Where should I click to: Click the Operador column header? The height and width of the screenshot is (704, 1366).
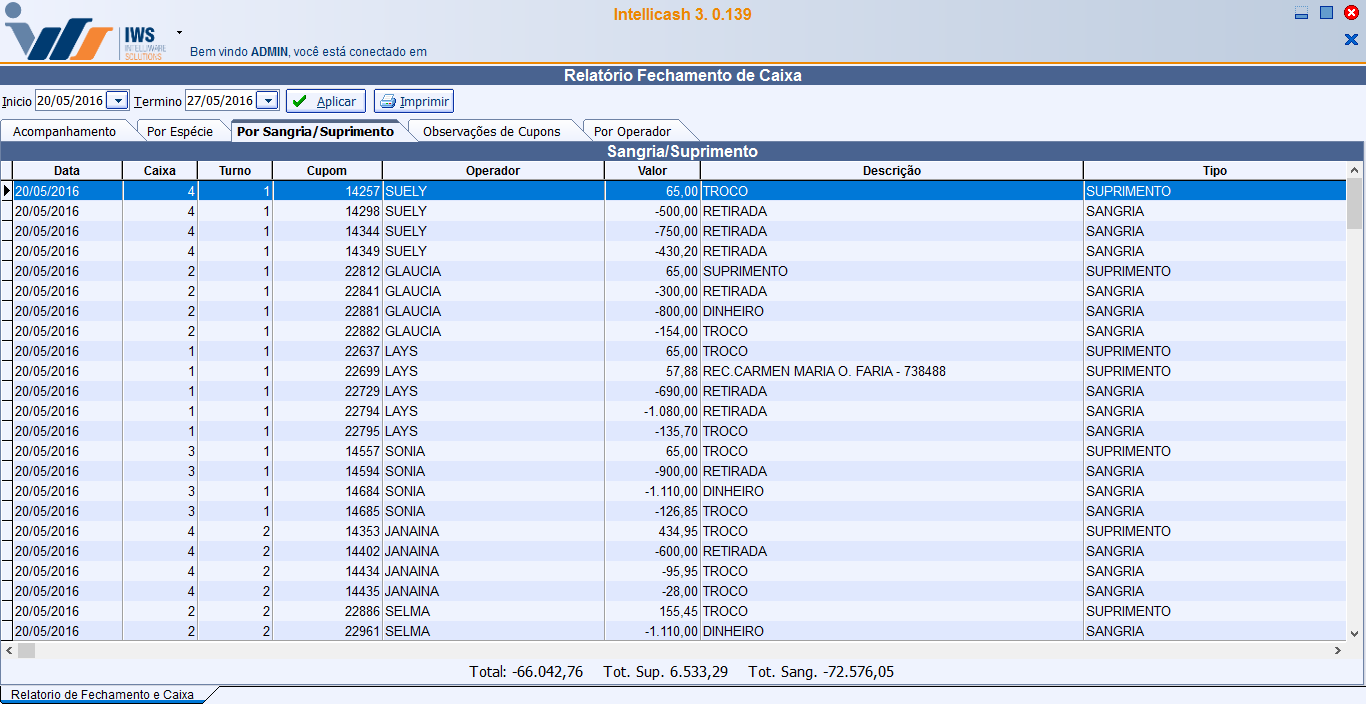click(493, 171)
